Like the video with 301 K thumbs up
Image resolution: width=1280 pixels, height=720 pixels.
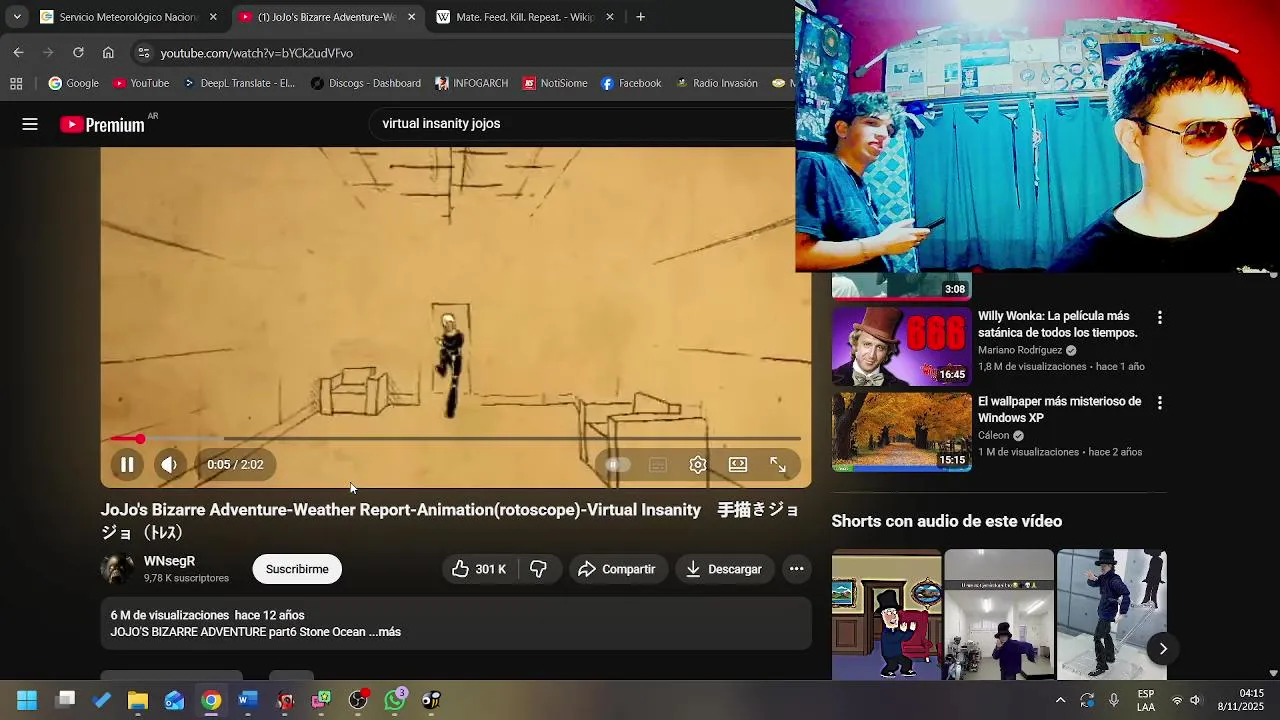click(479, 569)
